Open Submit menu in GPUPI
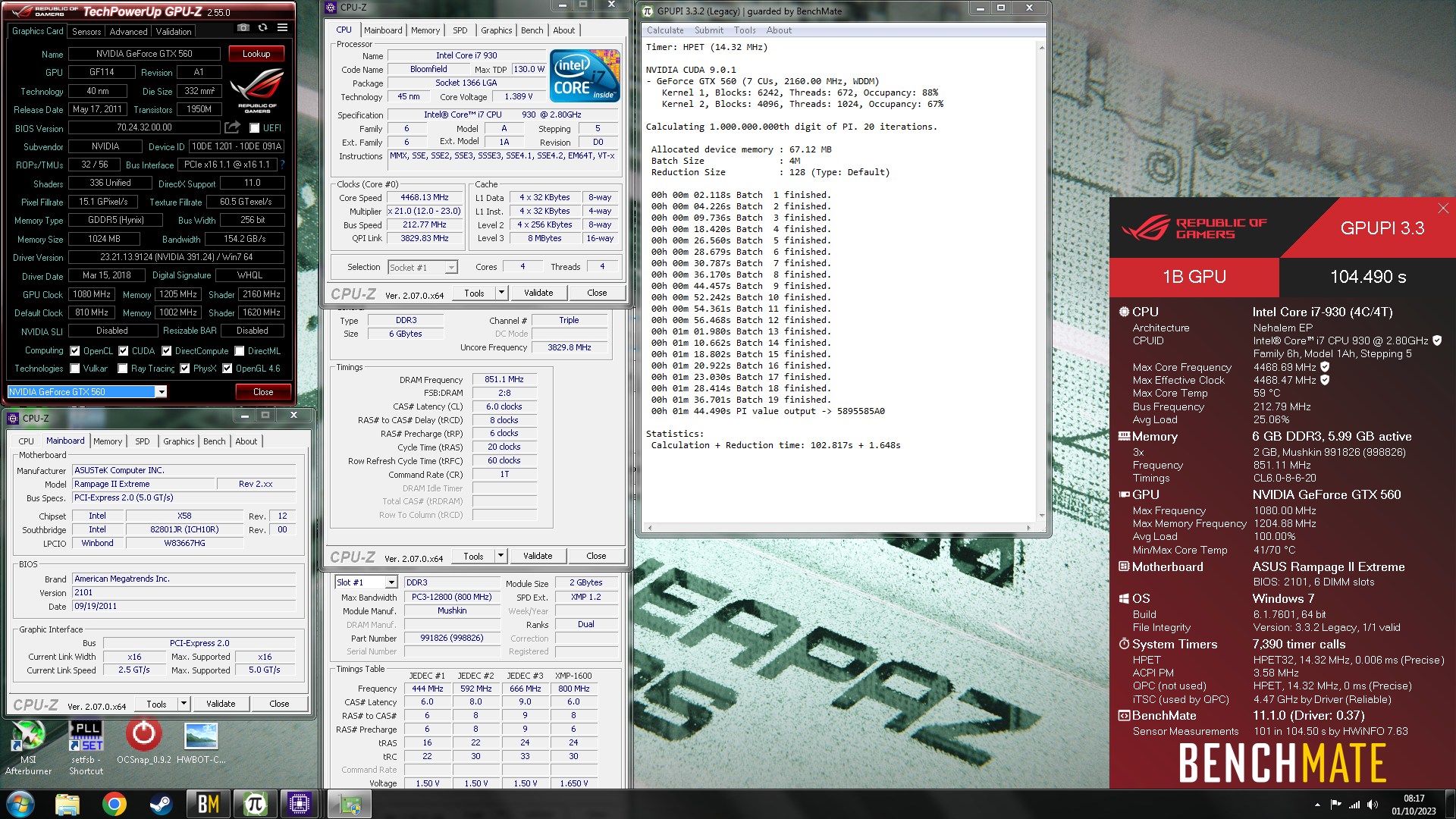The image size is (1456, 819). tap(709, 30)
